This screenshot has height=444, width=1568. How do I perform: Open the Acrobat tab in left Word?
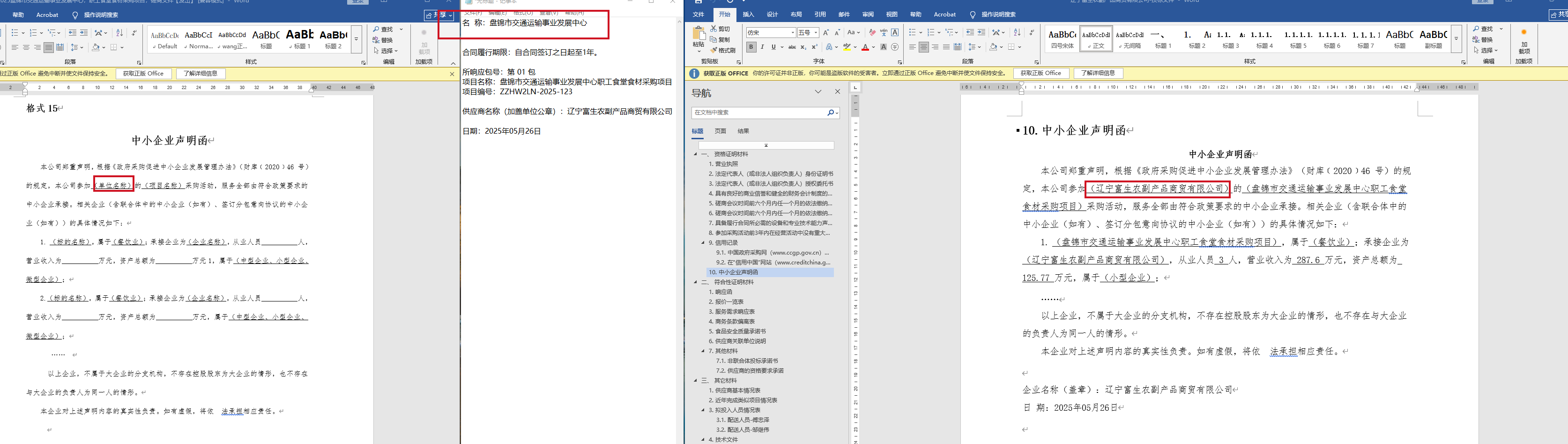tap(47, 15)
